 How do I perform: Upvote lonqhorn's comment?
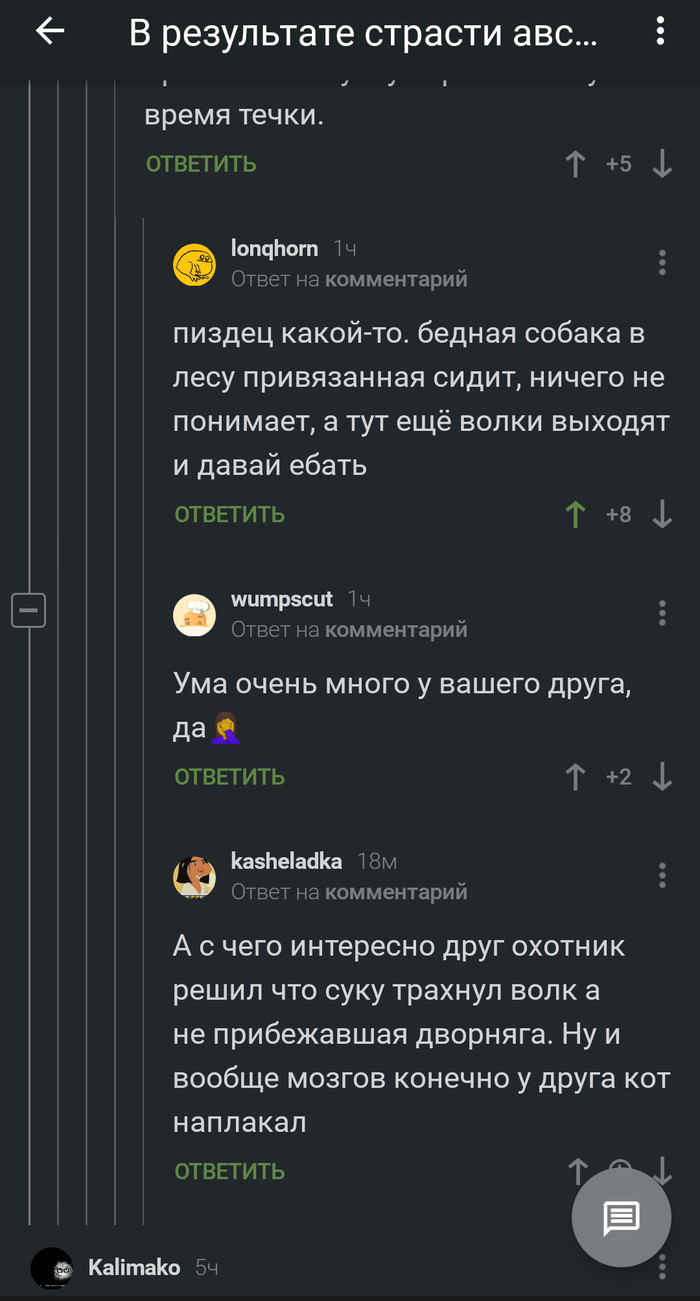tap(575, 514)
